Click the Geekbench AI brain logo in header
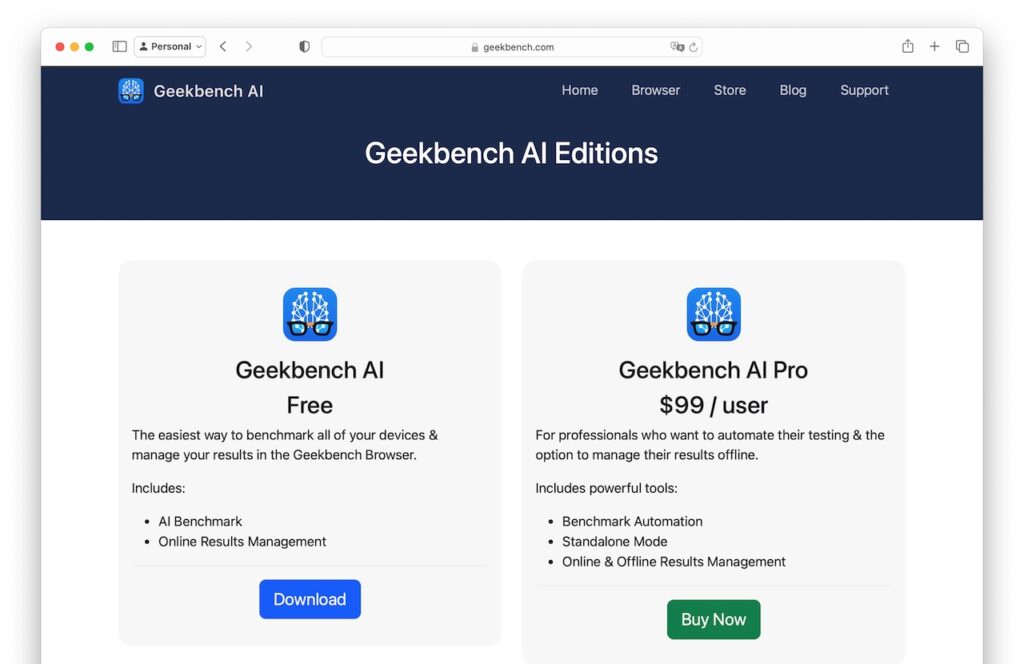 [130, 90]
